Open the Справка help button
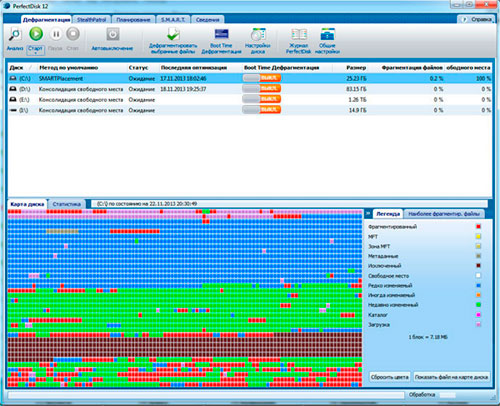Screen dimensions: 500x406 [x=477, y=19]
